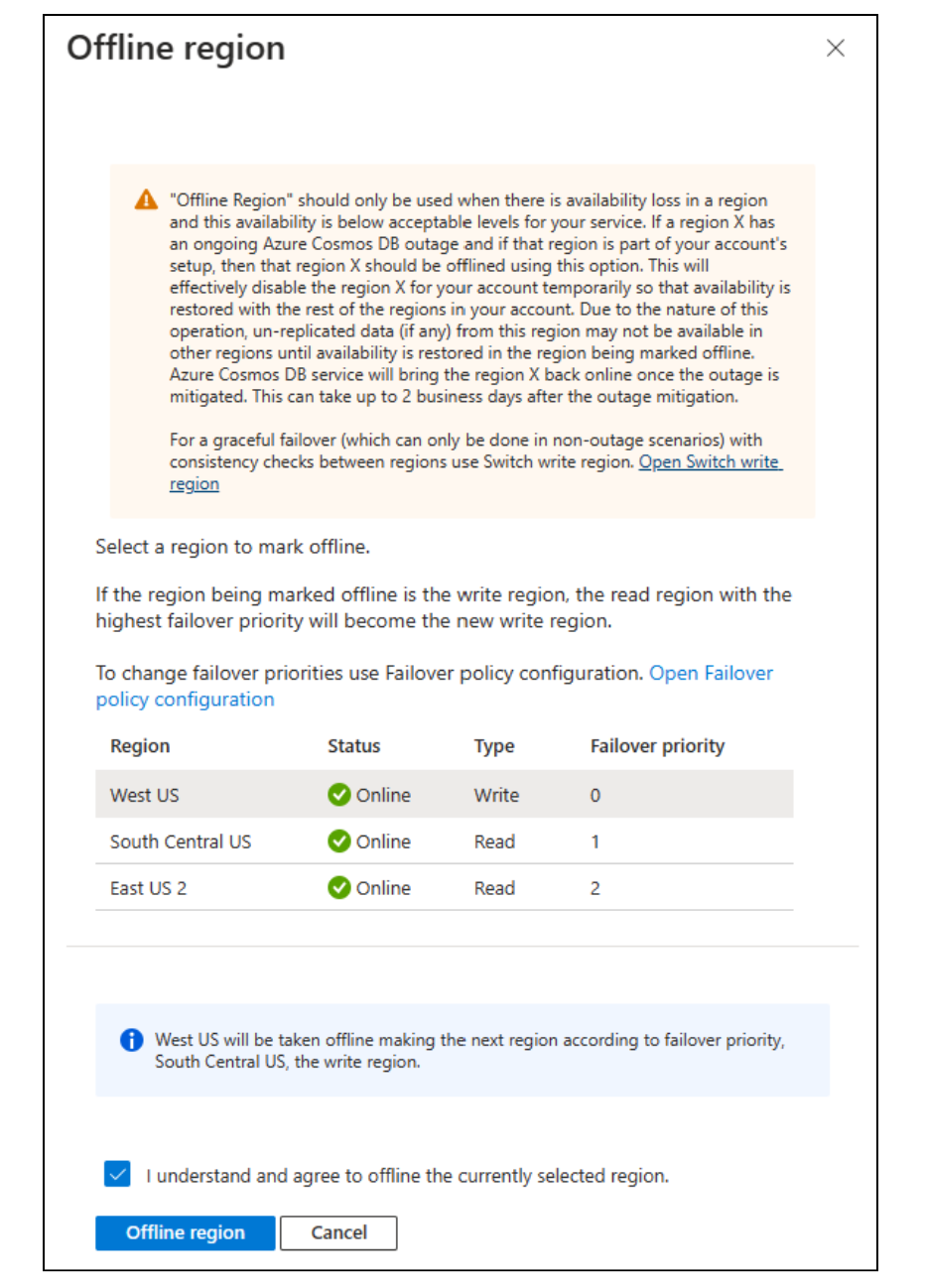Click the Offline region dialog title

point(176,48)
